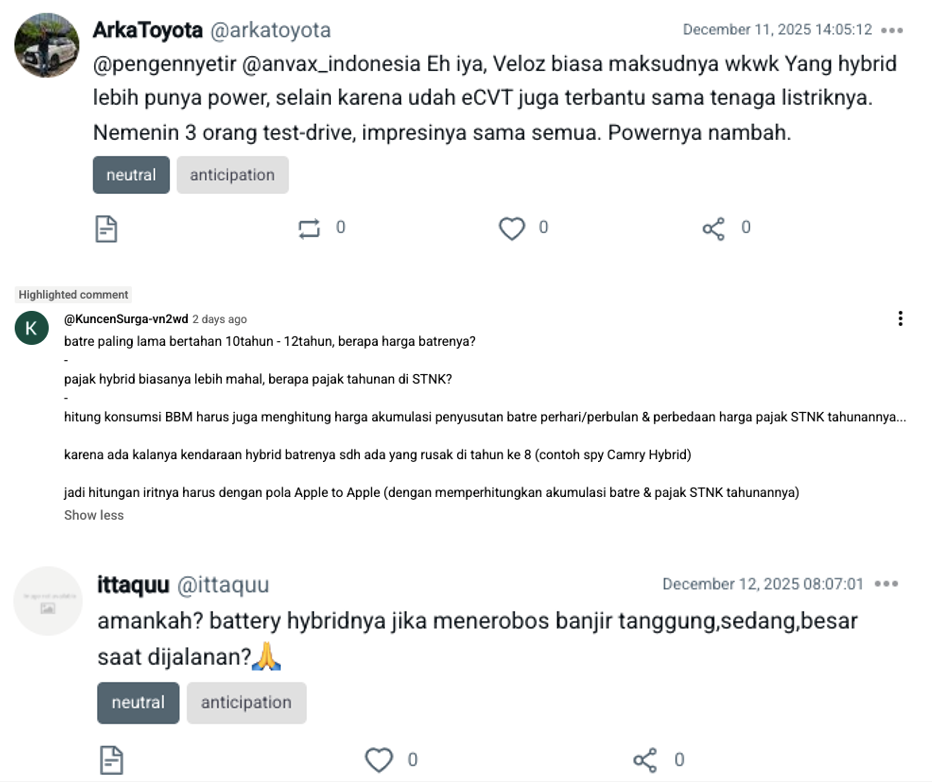Select neutral tag on ArkaToyota post

pos(131,175)
